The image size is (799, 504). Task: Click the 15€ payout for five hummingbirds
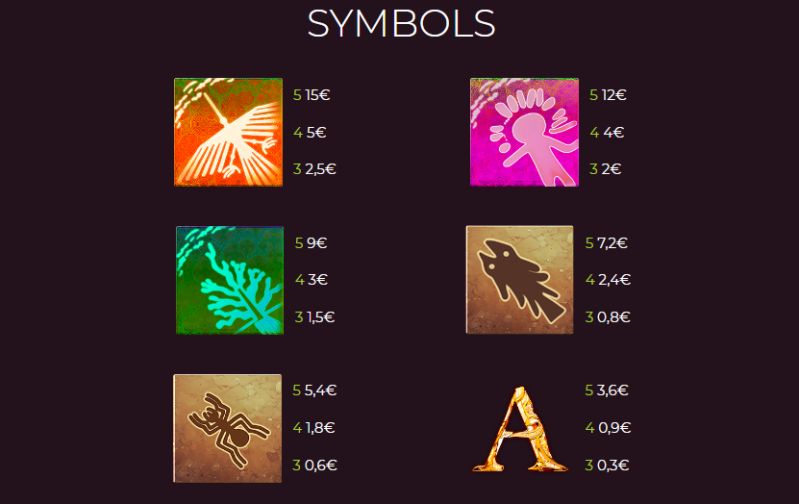317,95
